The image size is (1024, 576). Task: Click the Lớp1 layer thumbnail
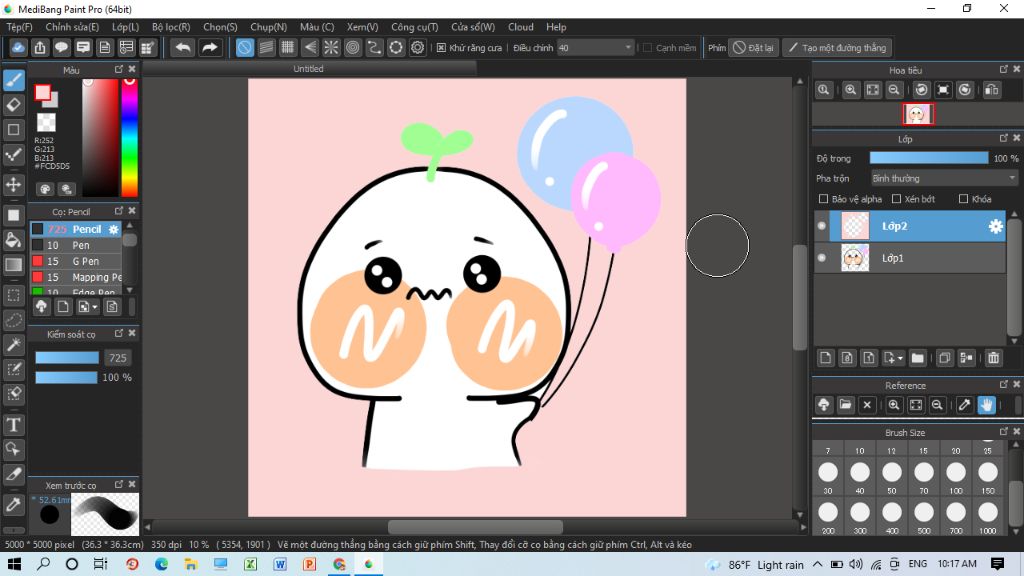pyautogui.click(x=855, y=258)
